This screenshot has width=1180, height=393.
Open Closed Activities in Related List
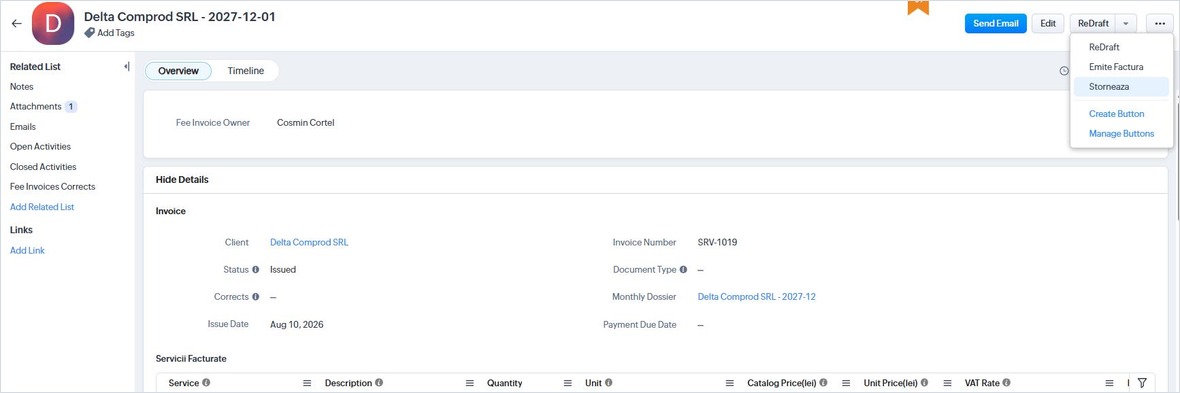point(43,167)
